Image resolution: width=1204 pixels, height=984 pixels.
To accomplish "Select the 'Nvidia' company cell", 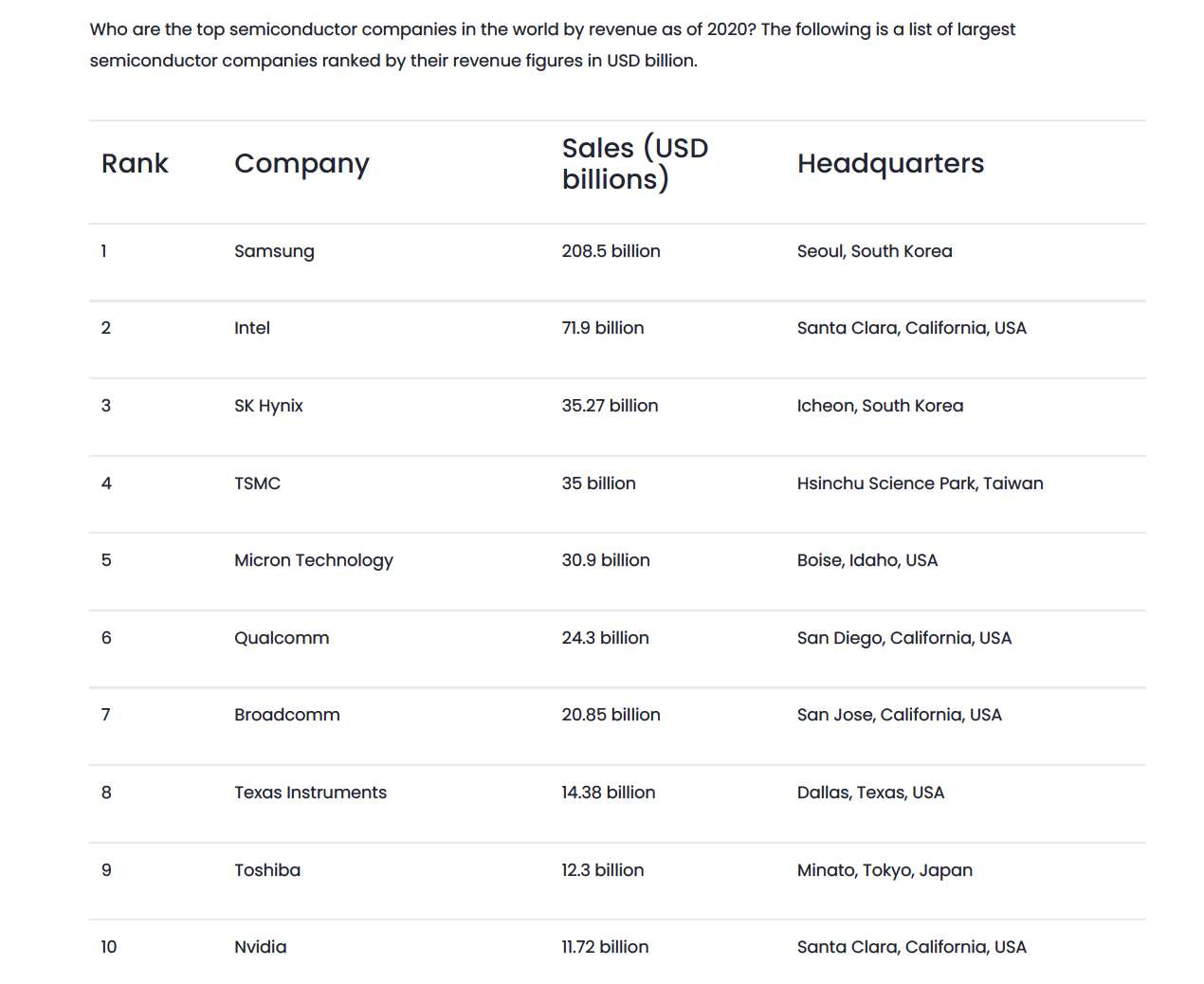I will [x=260, y=947].
